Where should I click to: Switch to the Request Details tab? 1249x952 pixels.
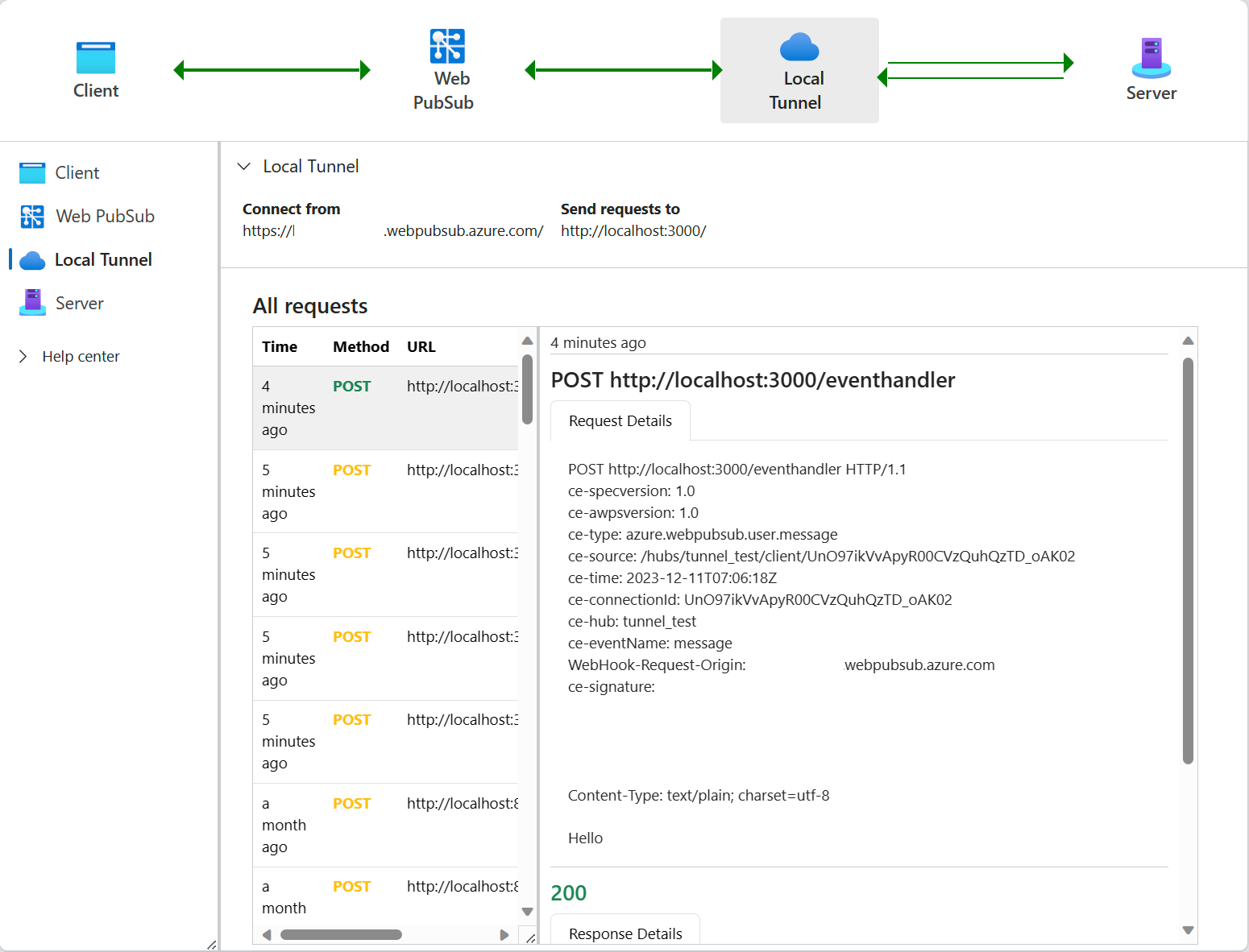pos(620,420)
